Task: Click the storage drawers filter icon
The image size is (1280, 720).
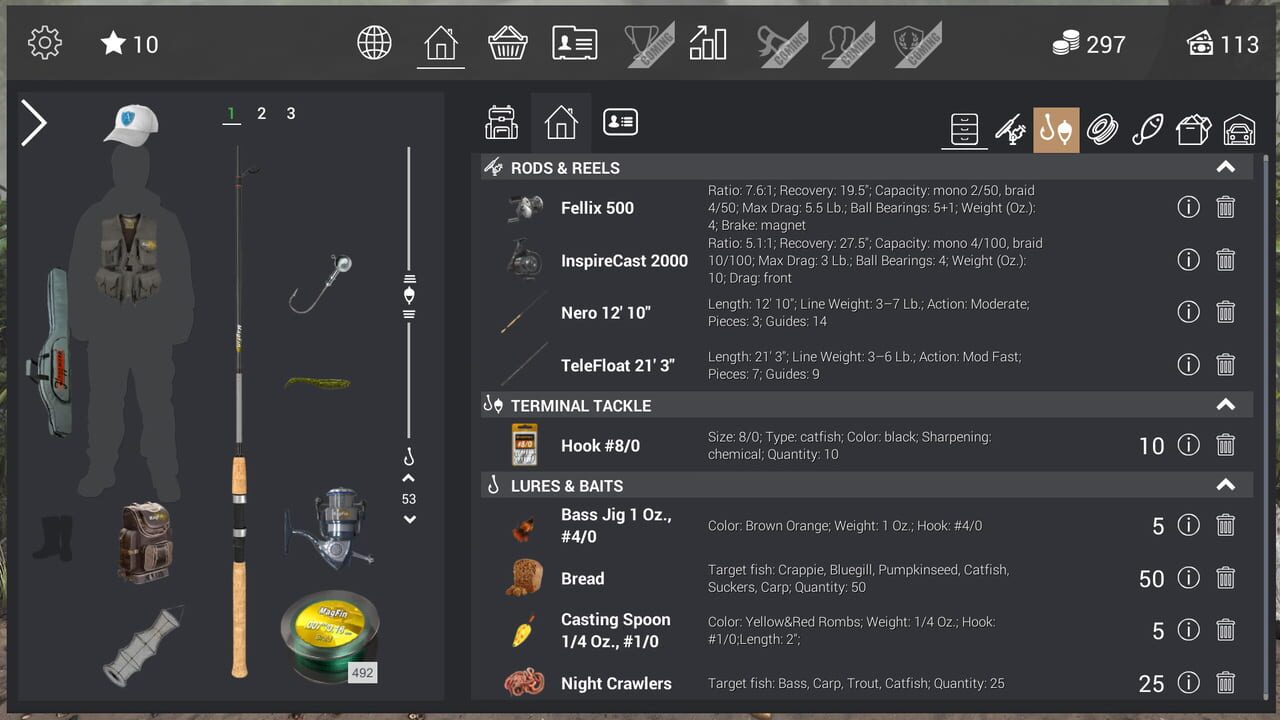Action: coord(964,130)
